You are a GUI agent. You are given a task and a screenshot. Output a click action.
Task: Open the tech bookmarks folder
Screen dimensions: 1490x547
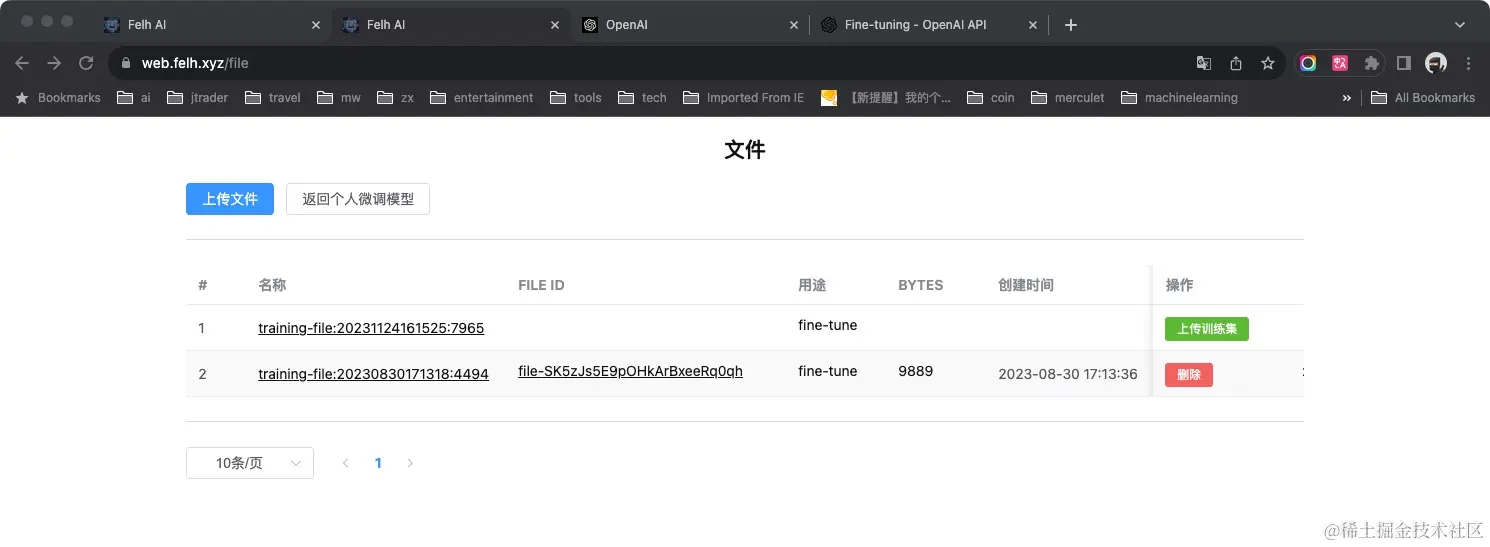(x=643, y=98)
